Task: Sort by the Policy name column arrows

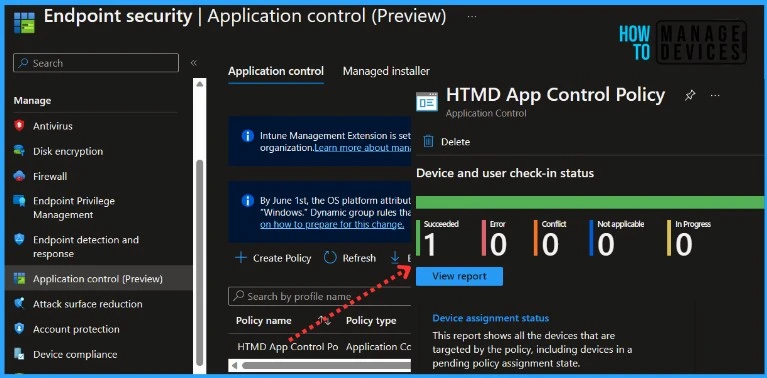Action: [324, 320]
